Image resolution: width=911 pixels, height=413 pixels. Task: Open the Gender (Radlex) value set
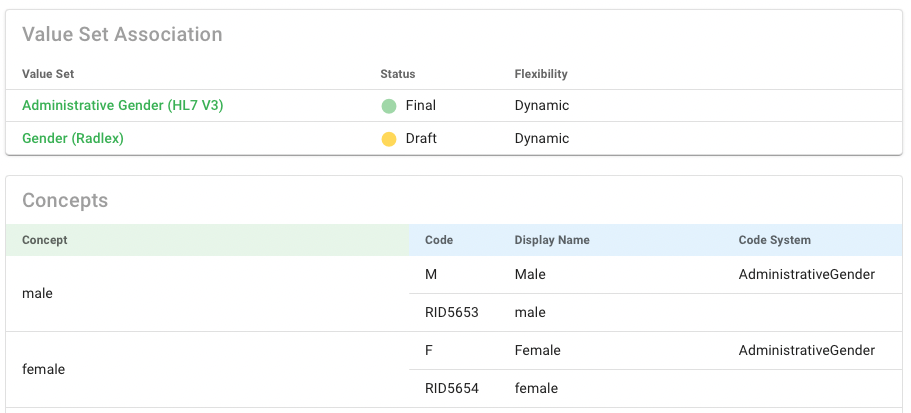click(73, 139)
